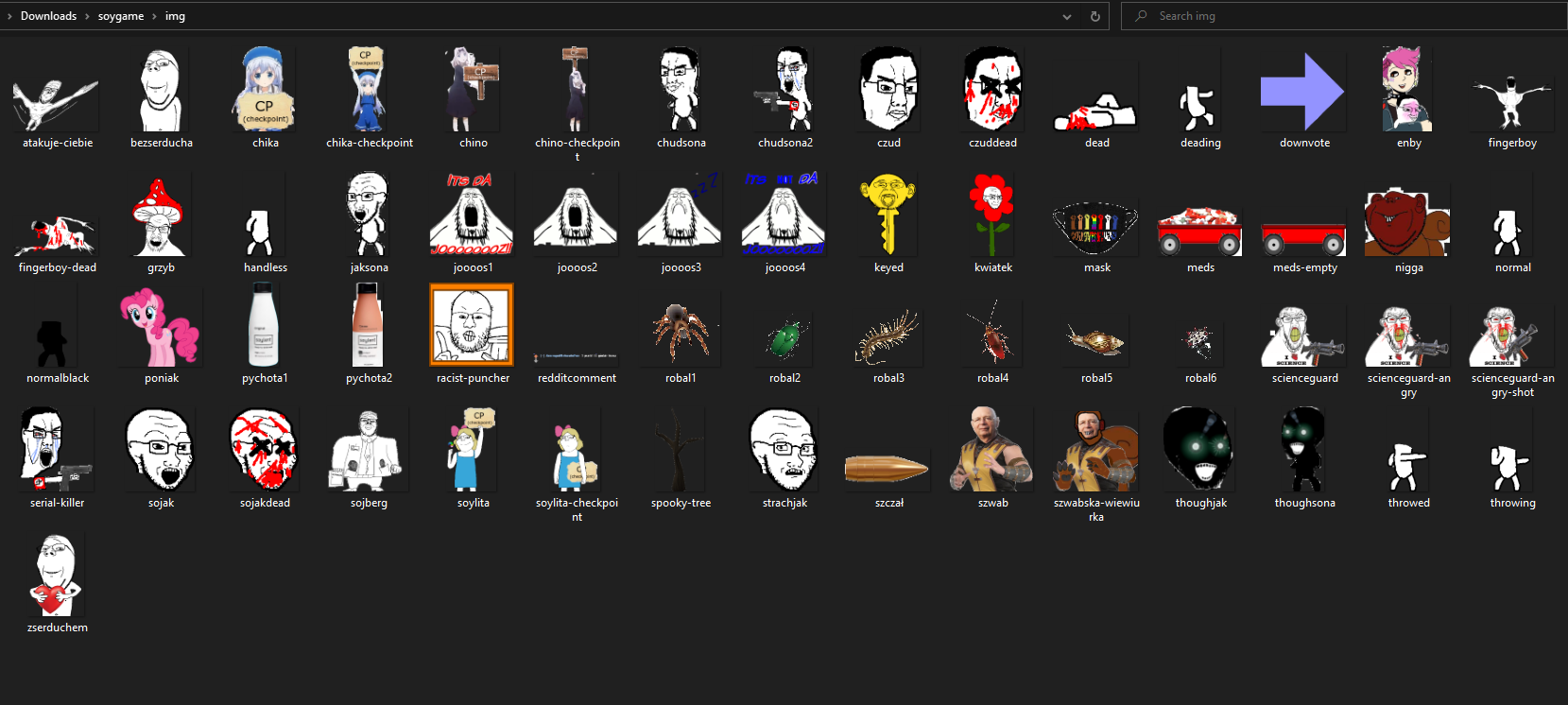Go to soygame folder in the breadcrumb
This screenshot has height=705, width=1568.
point(121,16)
